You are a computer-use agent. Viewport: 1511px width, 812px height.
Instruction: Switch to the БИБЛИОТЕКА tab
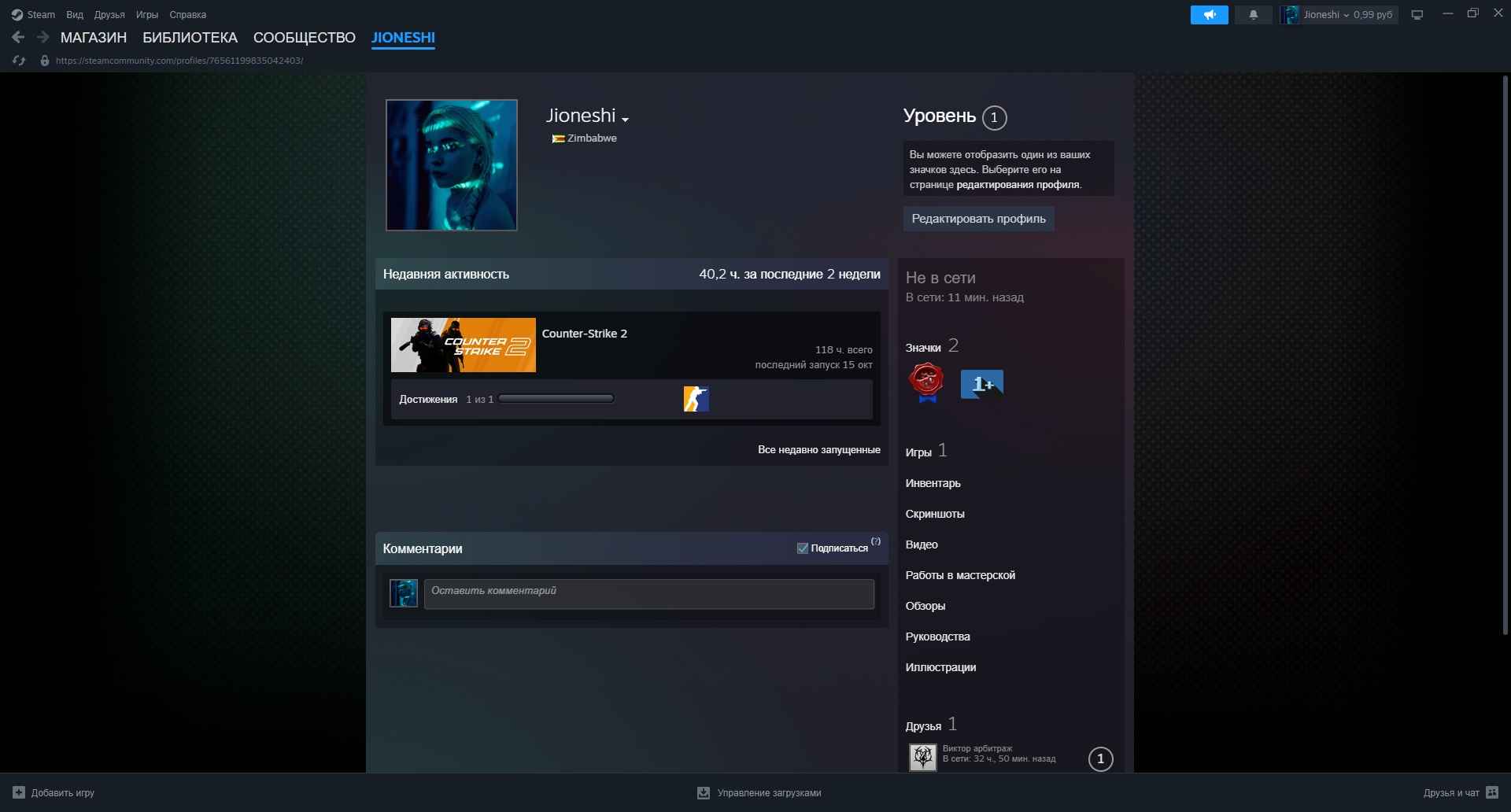tap(190, 38)
